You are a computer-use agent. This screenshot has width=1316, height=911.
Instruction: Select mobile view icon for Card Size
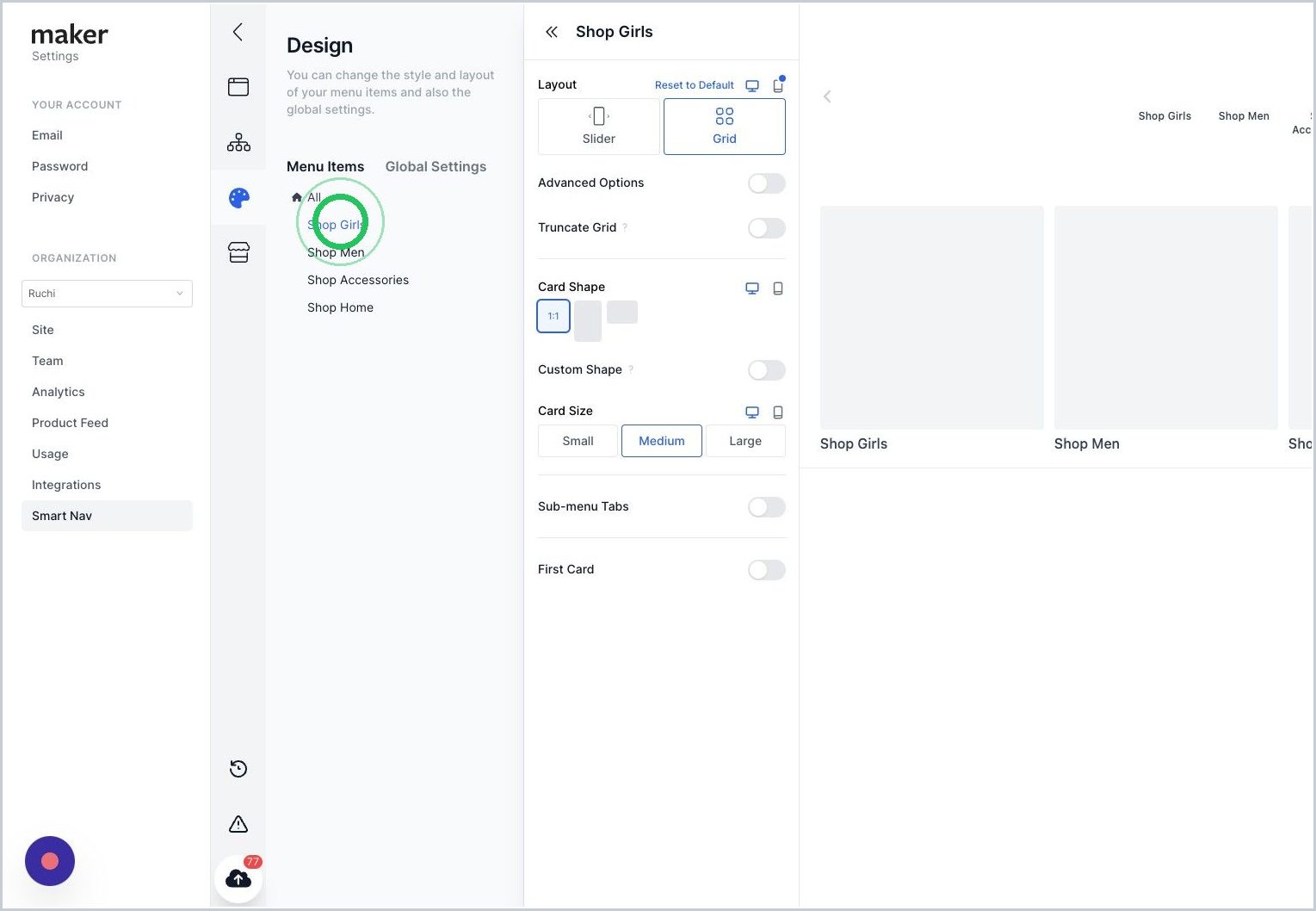pyautogui.click(x=778, y=412)
